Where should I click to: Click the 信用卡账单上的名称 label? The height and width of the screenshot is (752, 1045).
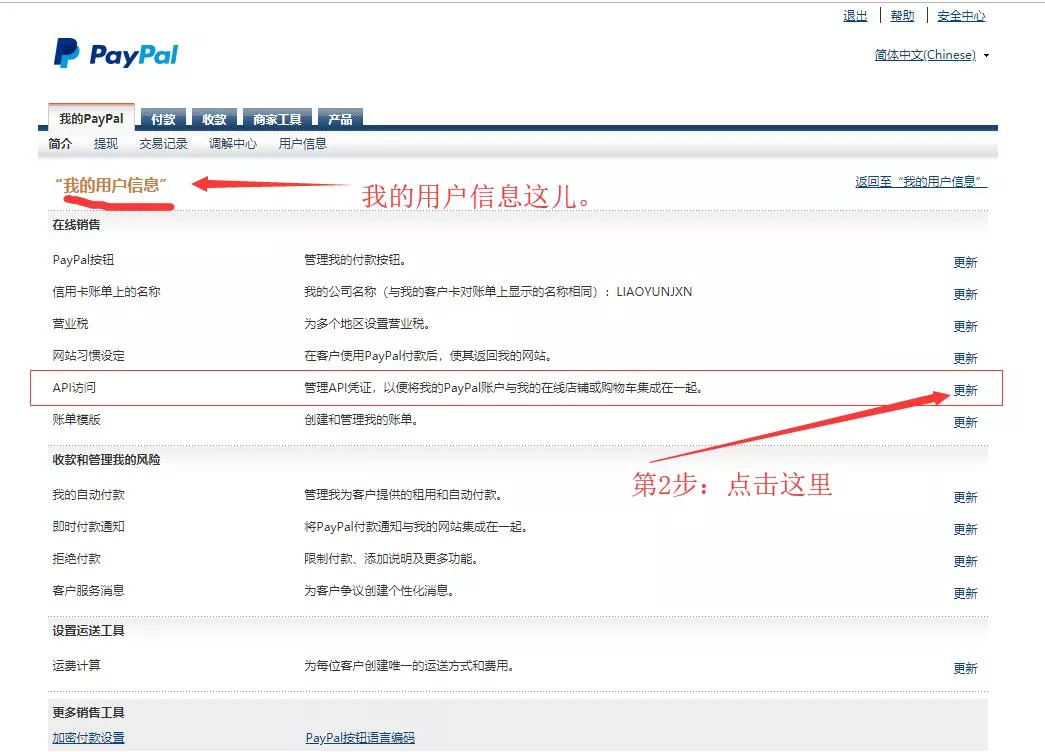point(107,291)
